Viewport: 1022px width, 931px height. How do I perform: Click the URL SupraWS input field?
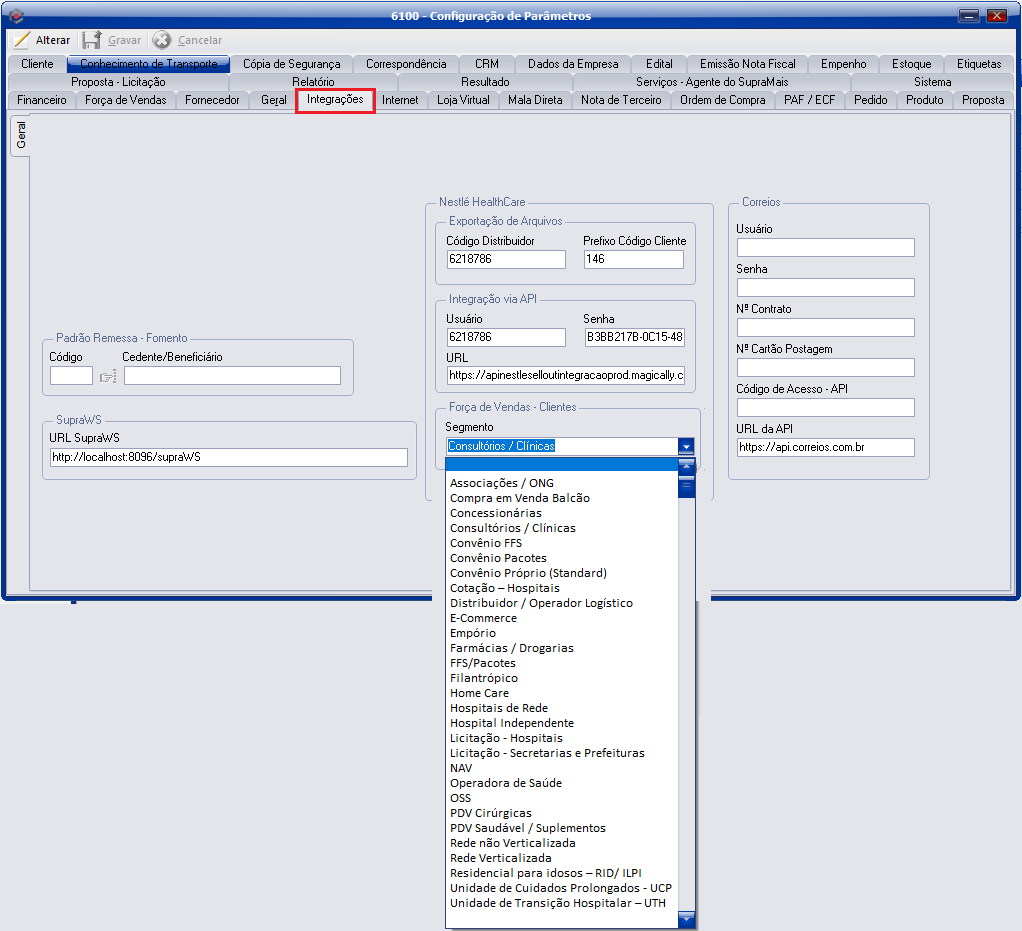point(228,457)
